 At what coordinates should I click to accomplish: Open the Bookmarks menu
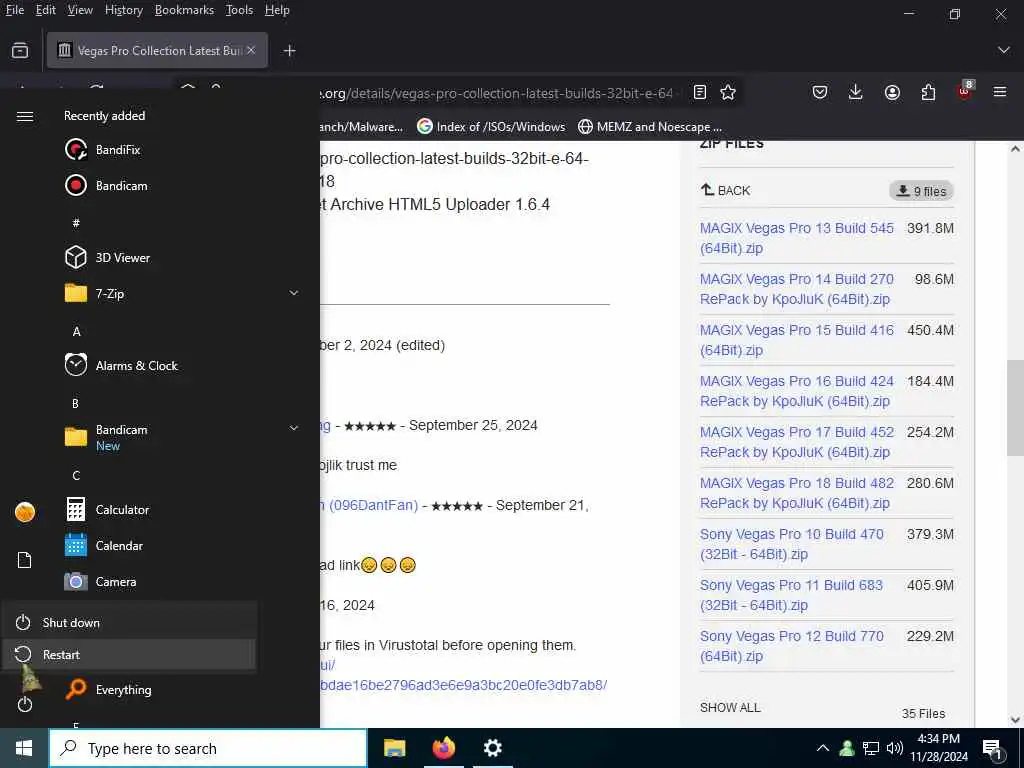(184, 10)
